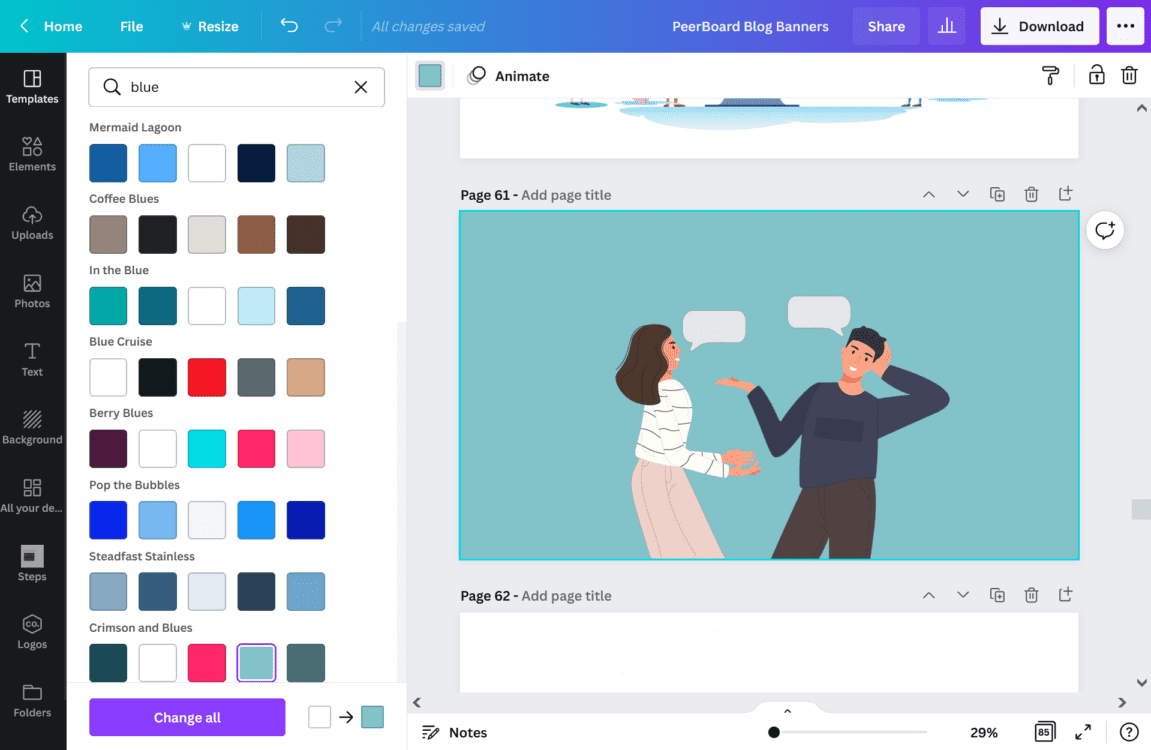
Task: Move Page 61 up
Action: [929, 194]
